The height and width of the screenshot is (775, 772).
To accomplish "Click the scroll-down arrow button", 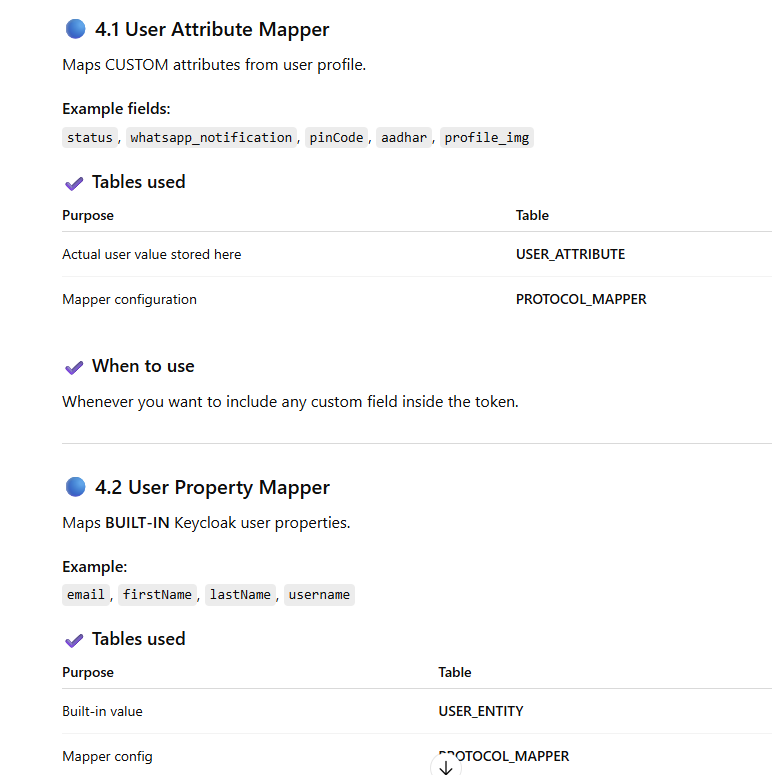I will pyautogui.click(x=446, y=767).
